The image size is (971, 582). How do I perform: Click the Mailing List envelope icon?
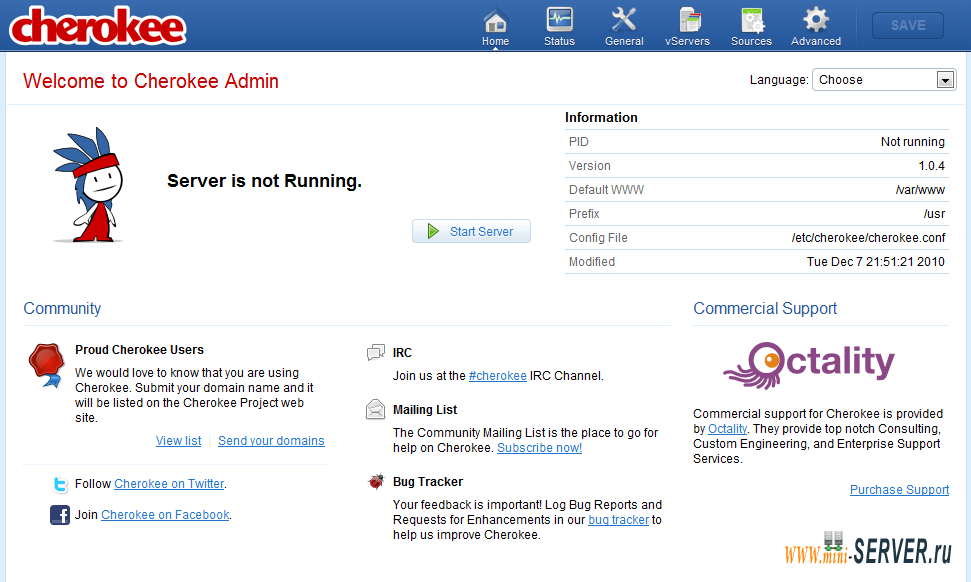click(375, 409)
